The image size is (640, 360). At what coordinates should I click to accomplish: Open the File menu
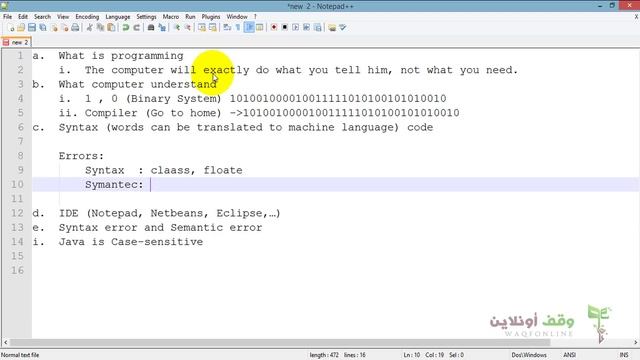tap(7, 17)
